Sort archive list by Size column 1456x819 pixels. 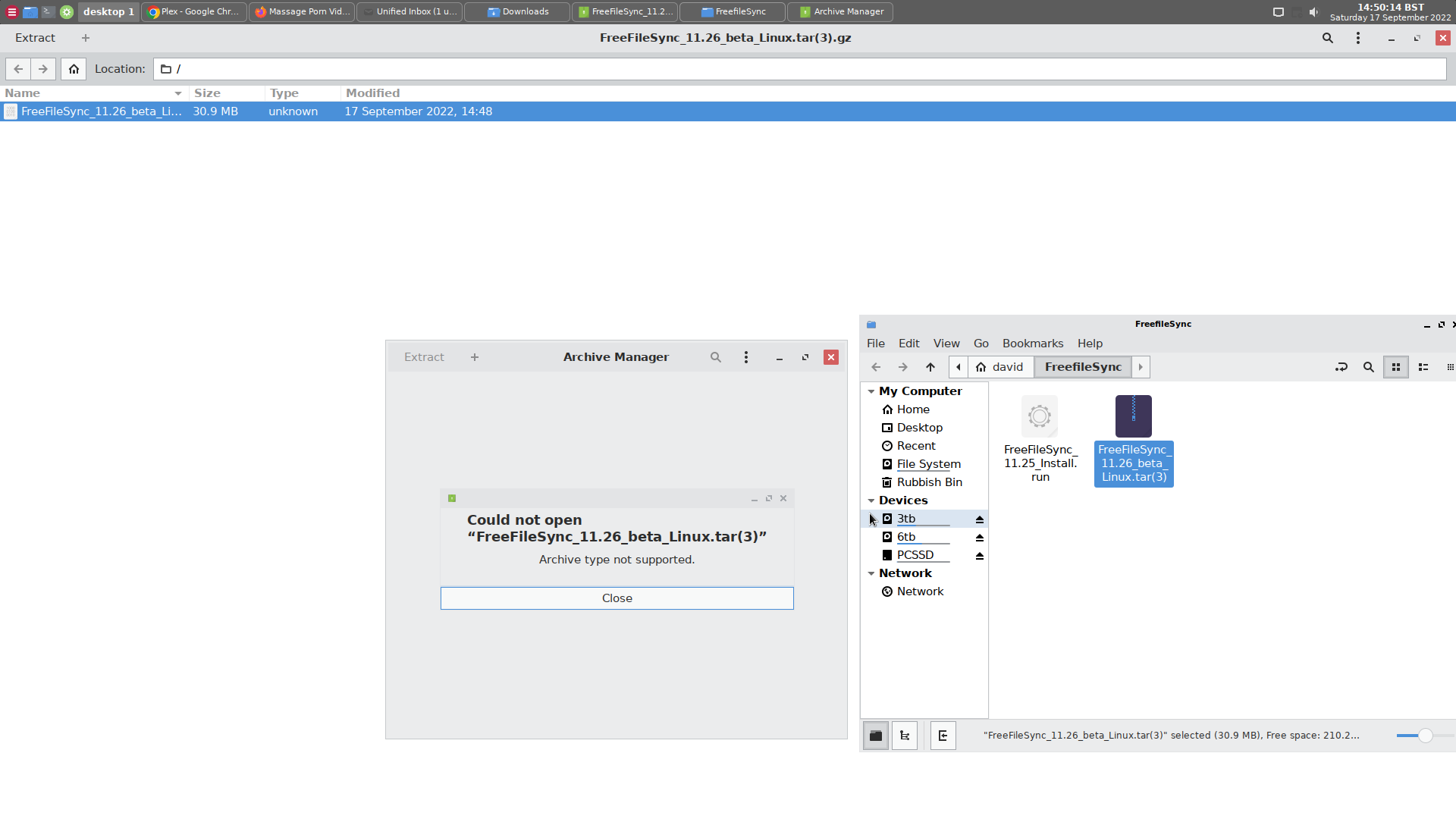point(227,93)
